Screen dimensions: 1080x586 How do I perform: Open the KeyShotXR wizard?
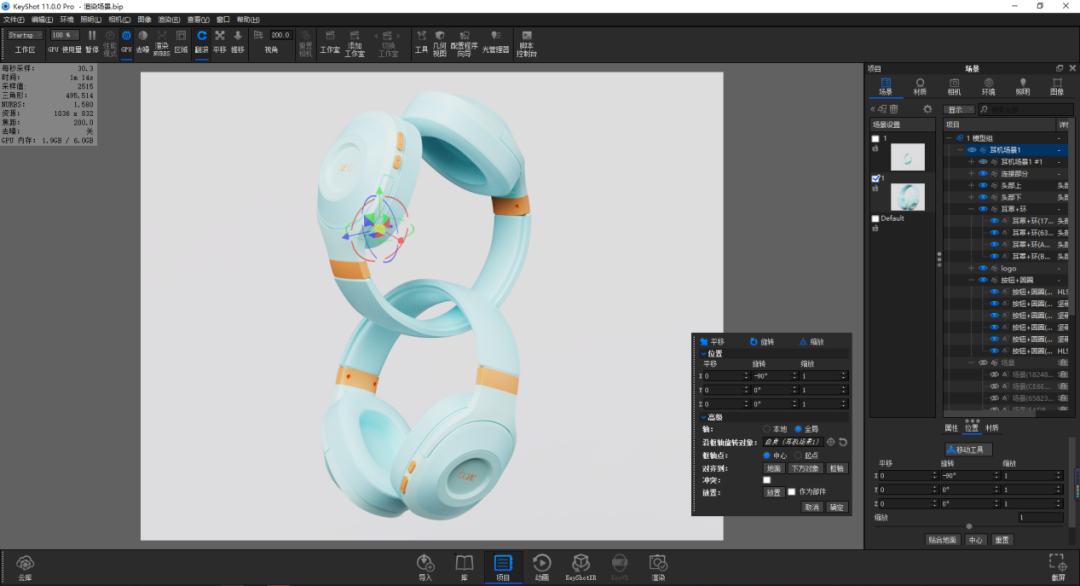[x=581, y=567]
